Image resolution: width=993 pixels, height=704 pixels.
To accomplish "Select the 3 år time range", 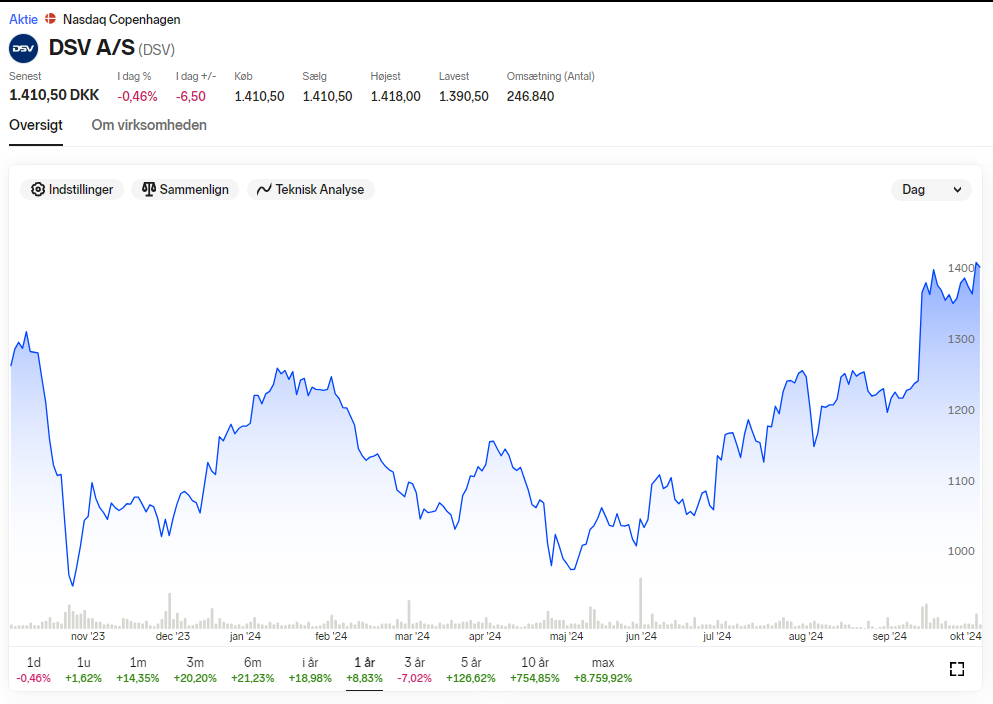I will pyautogui.click(x=415, y=670).
